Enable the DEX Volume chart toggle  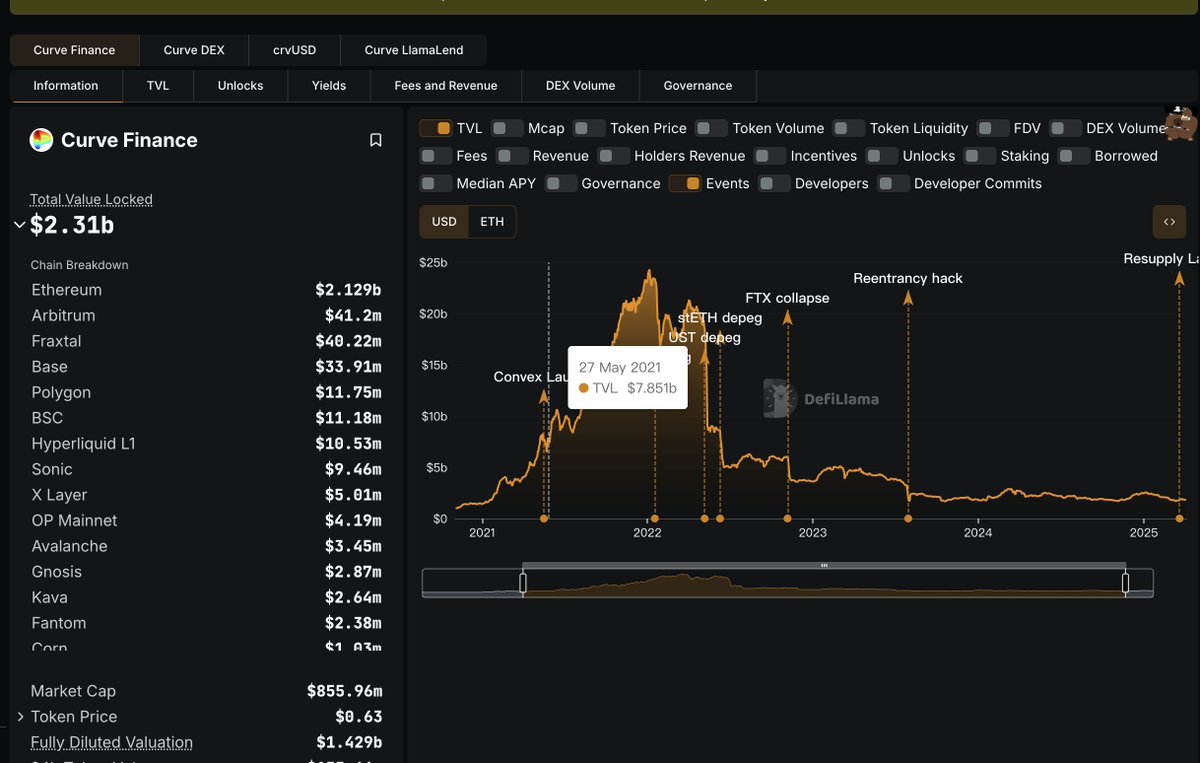[1066, 128]
